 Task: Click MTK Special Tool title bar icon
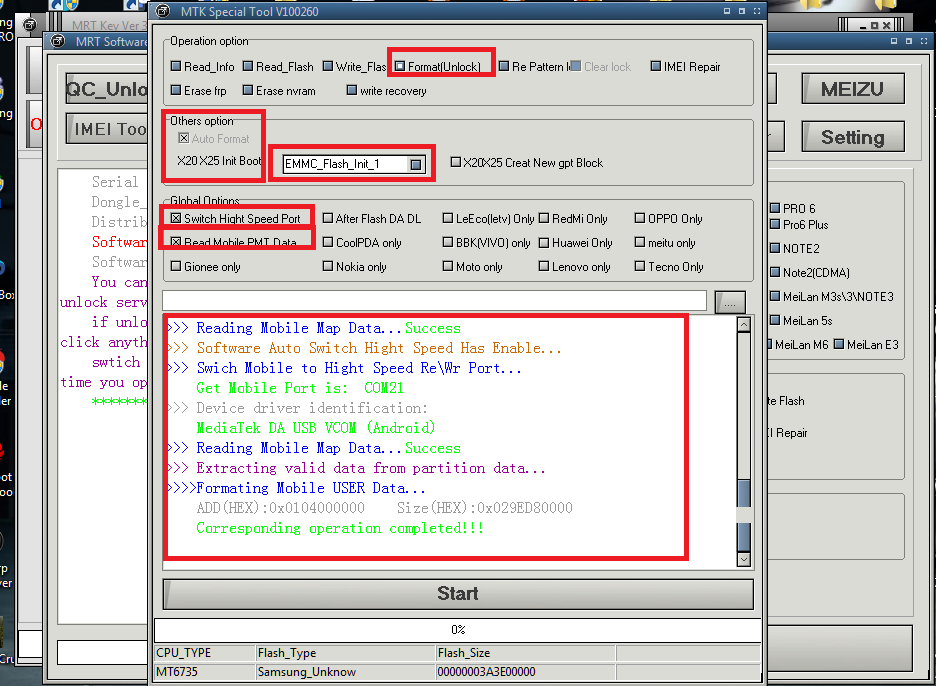pos(162,11)
